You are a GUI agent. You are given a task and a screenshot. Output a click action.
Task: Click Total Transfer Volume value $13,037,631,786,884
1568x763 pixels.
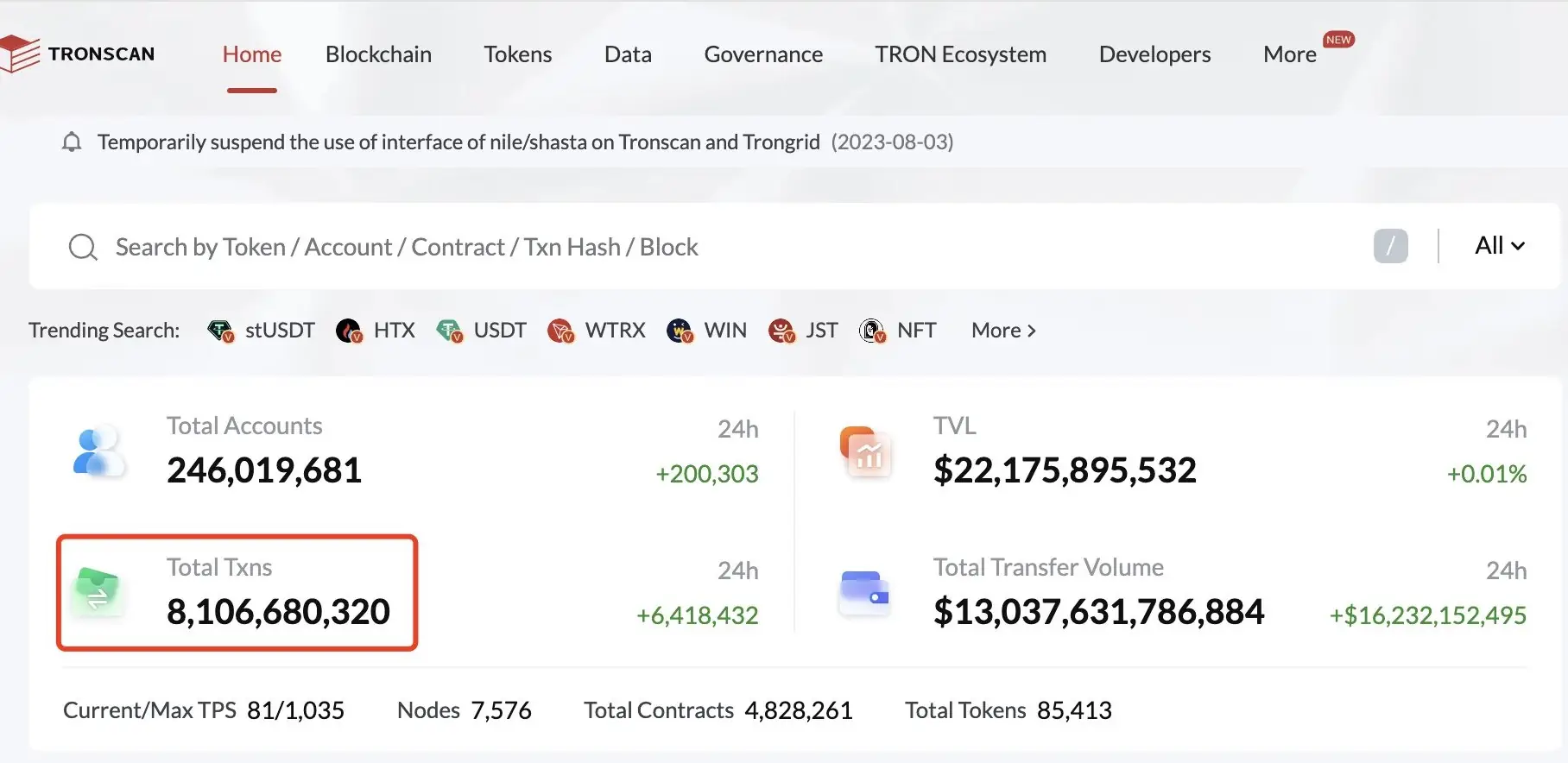coord(1098,612)
